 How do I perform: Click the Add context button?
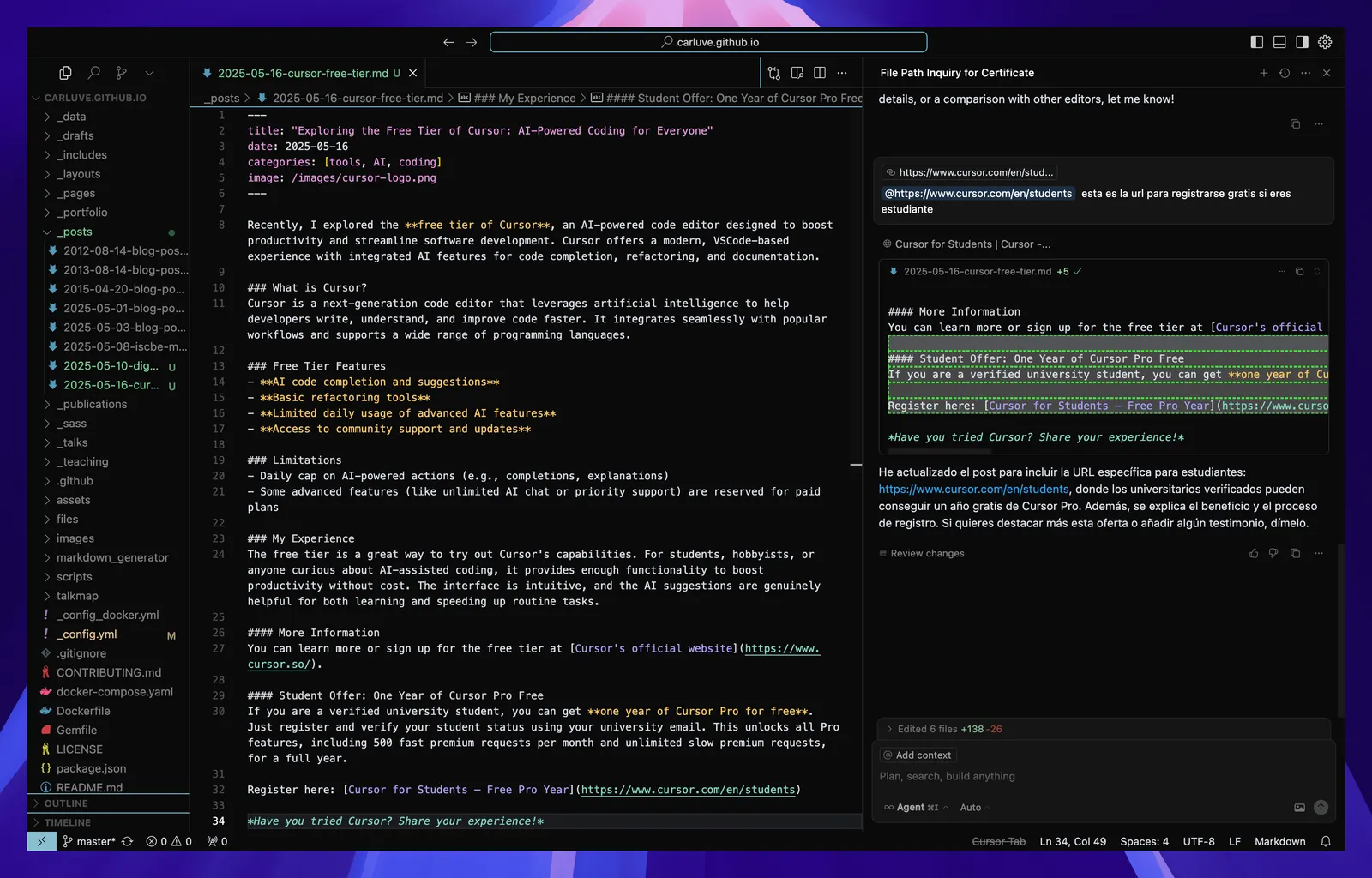tap(918, 755)
